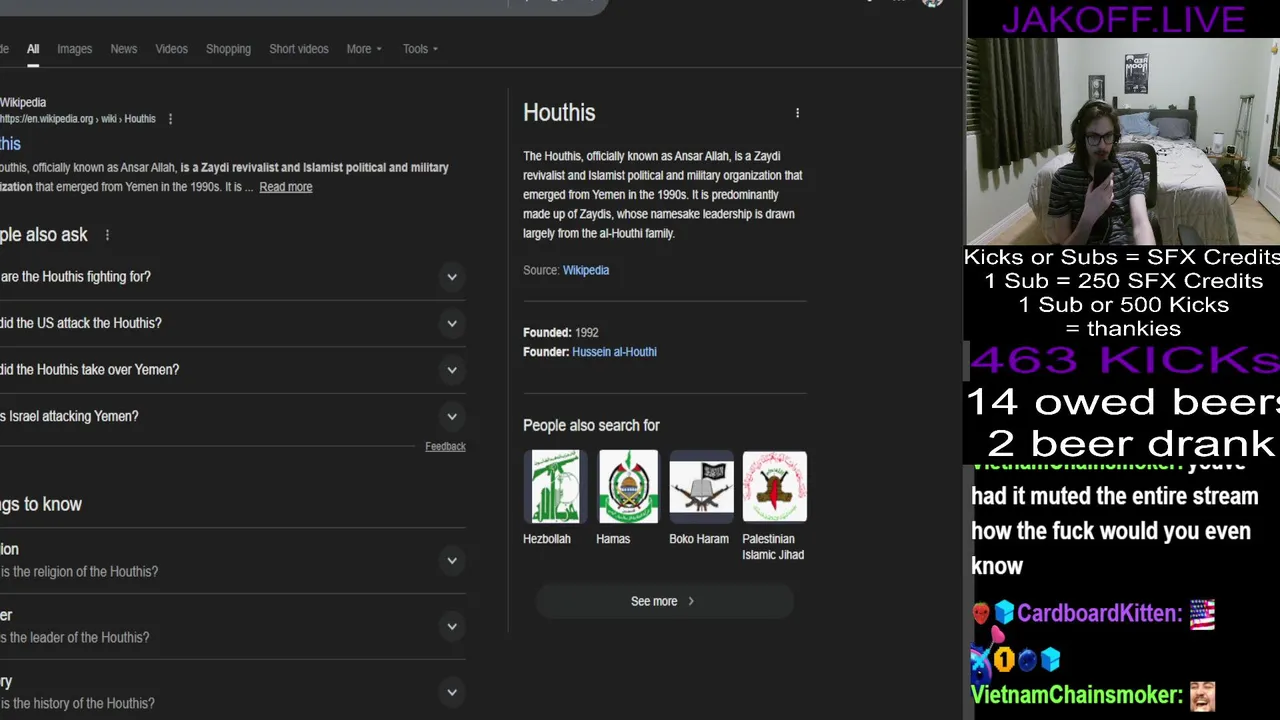The image size is (1280, 720).
Task: Click the 'Houthis' knowledge panel heading
Action: click(x=559, y=113)
